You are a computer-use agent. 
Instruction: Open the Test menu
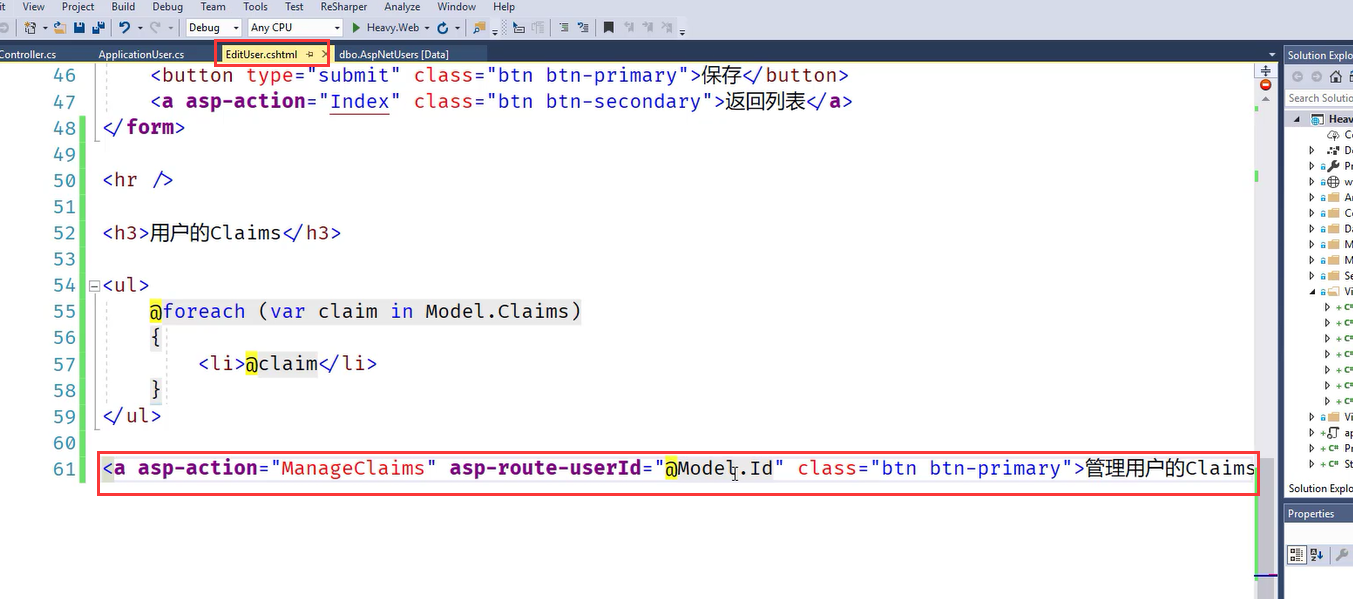coord(294,7)
